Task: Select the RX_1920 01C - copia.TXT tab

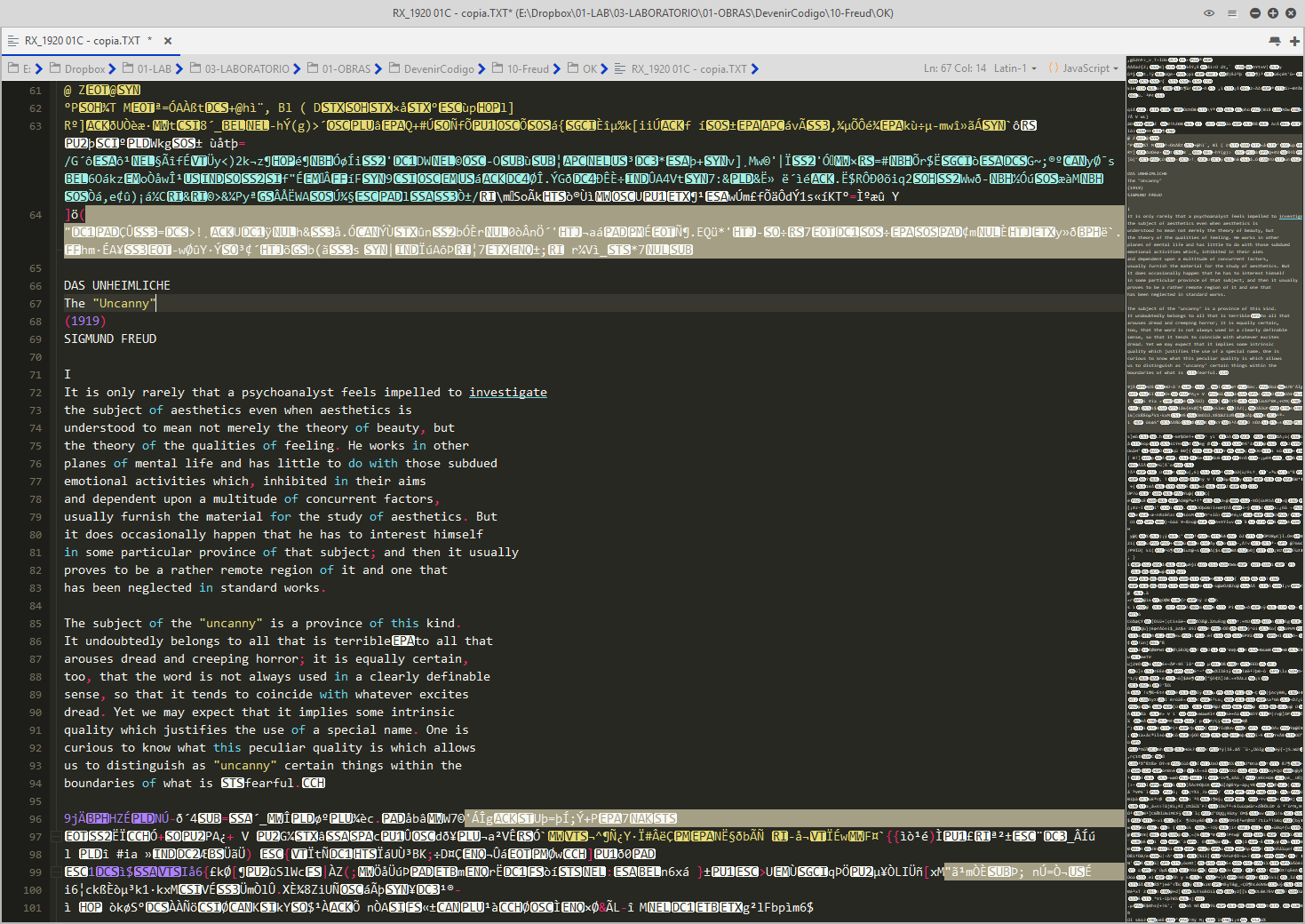Action: 82,41
